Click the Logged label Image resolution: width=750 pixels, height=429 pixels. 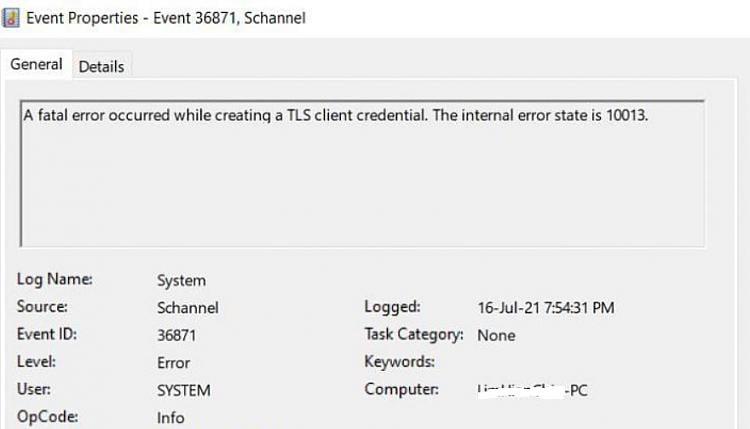coord(392,307)
